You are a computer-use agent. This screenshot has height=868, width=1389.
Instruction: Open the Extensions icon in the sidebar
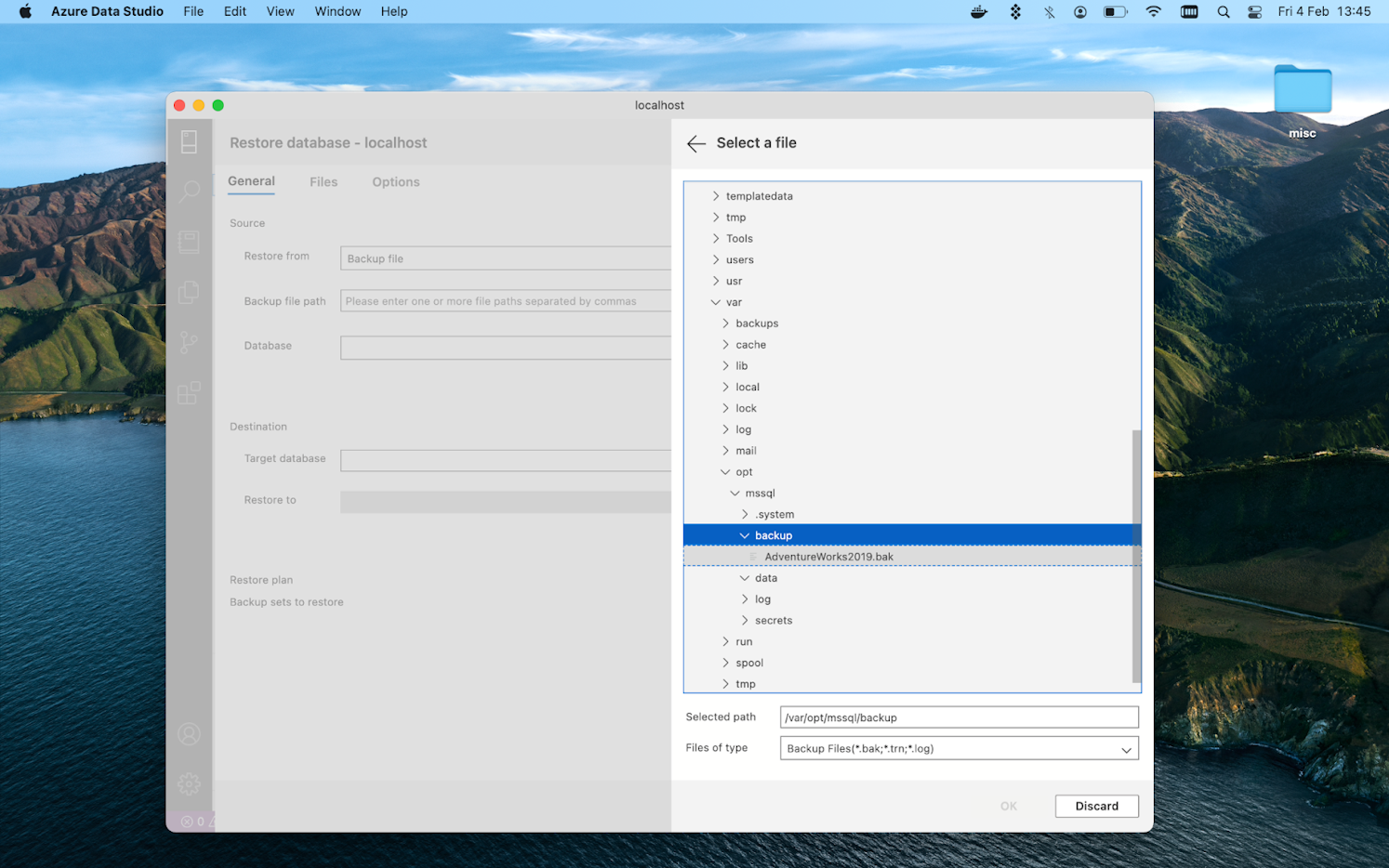189,392
